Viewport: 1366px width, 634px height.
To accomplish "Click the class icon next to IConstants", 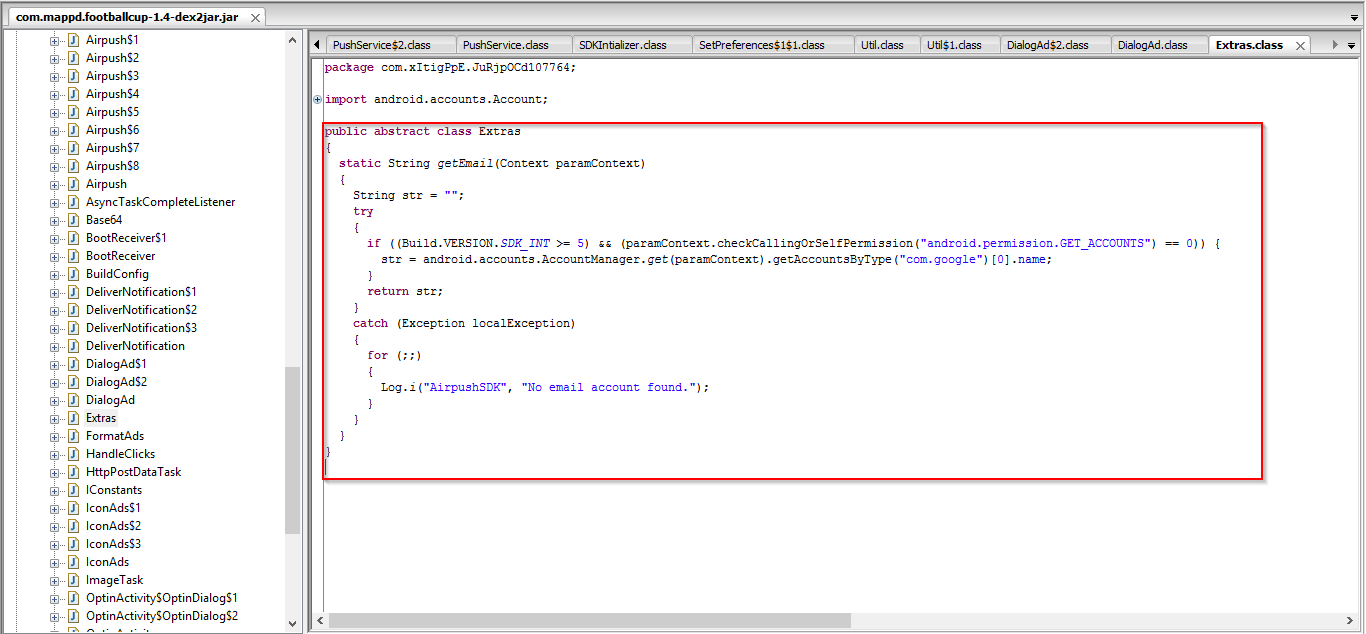I will pos(73,490).
